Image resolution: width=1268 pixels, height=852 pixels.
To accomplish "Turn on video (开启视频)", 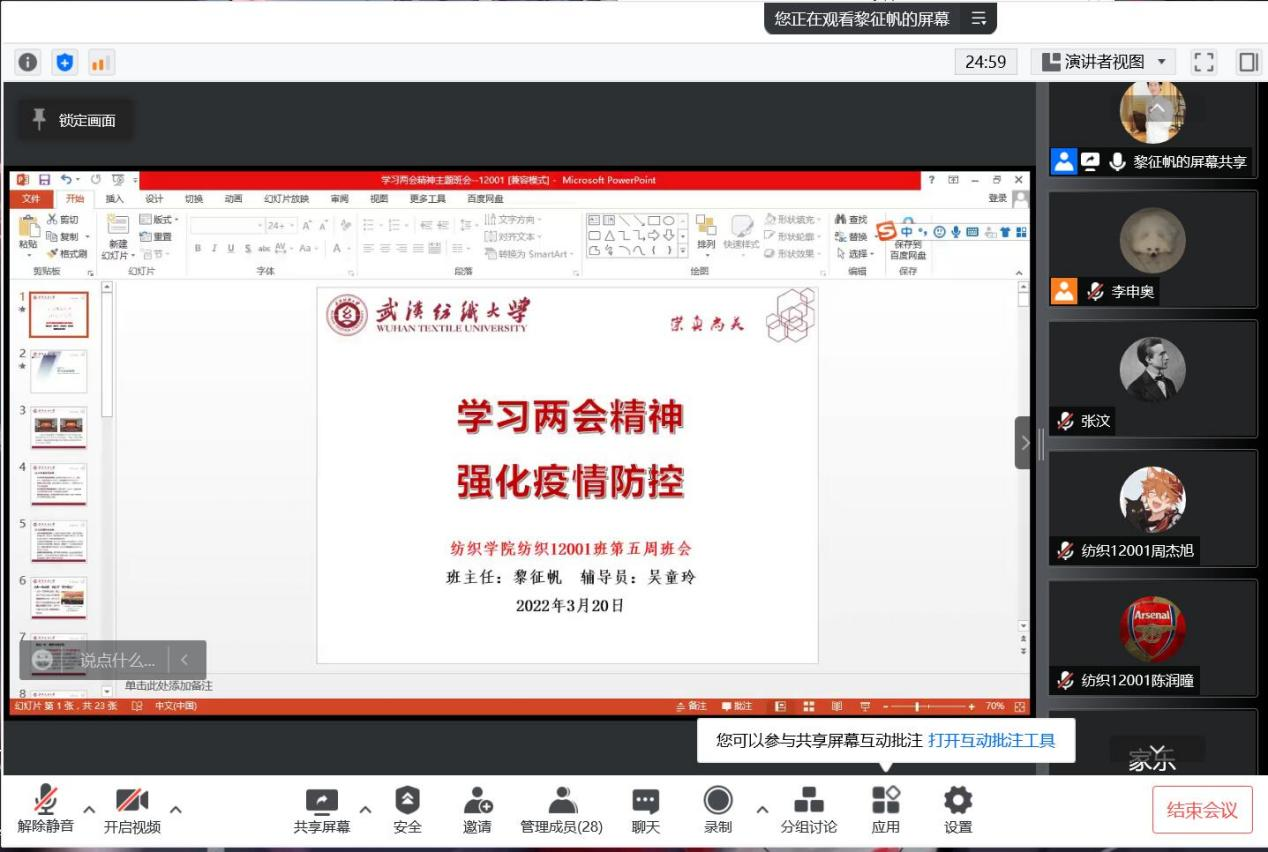I will tap(132, 801).
